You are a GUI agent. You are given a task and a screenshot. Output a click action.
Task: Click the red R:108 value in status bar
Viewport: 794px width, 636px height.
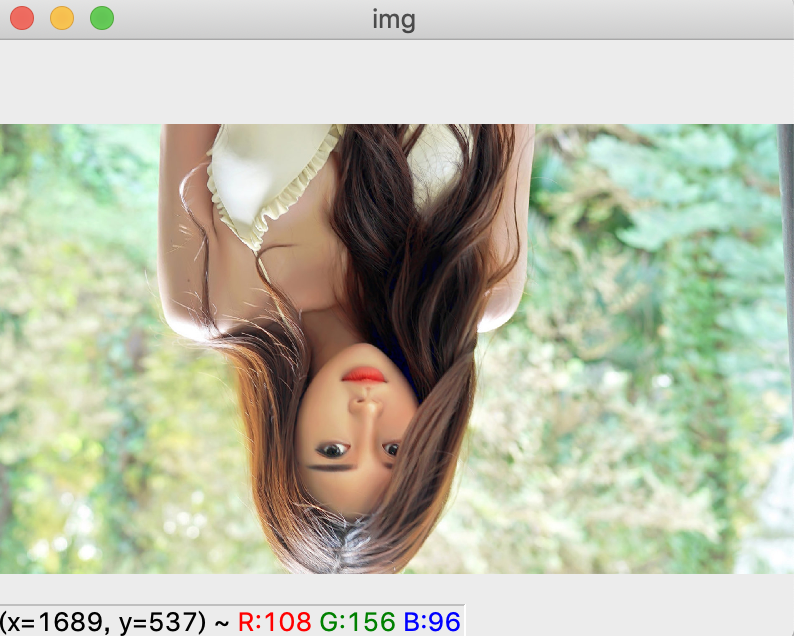click(x=274, y=622)
